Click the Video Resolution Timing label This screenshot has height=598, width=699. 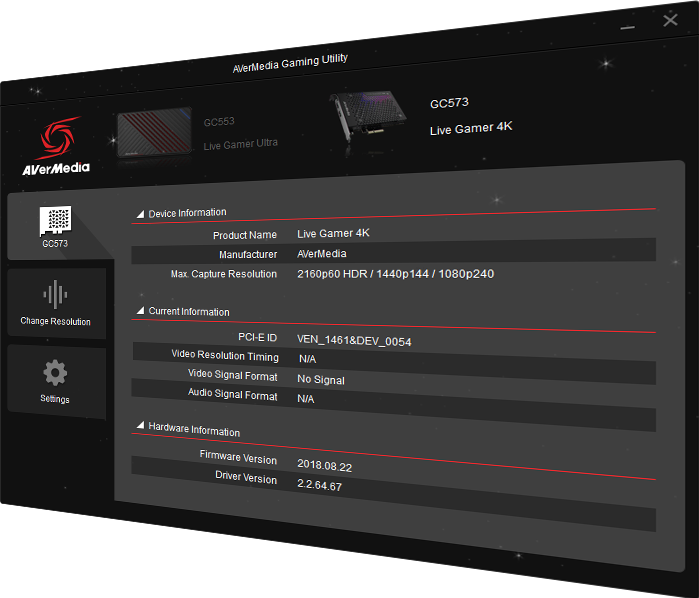click(x=225, y=356)
